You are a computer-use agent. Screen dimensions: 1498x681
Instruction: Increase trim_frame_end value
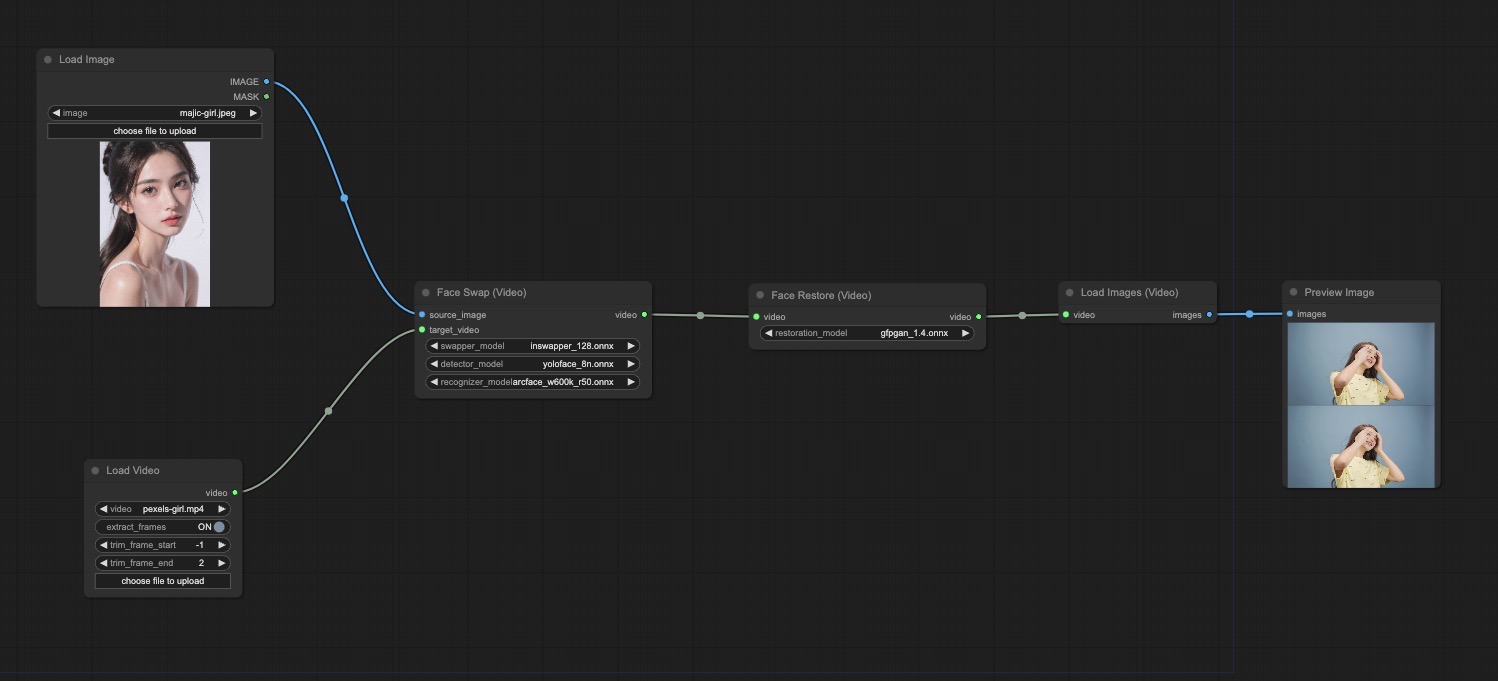(221, 563)
